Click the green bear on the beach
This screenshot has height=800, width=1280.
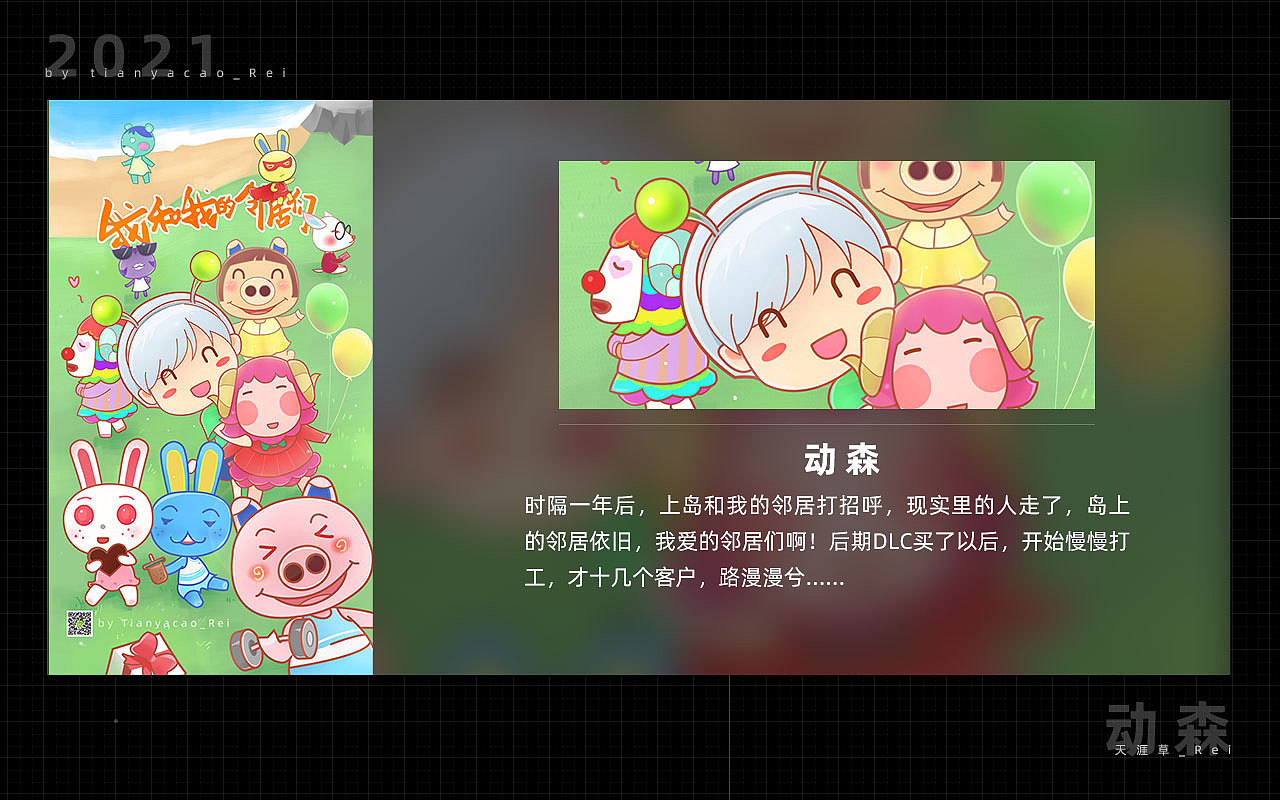[x=138, y=152]
